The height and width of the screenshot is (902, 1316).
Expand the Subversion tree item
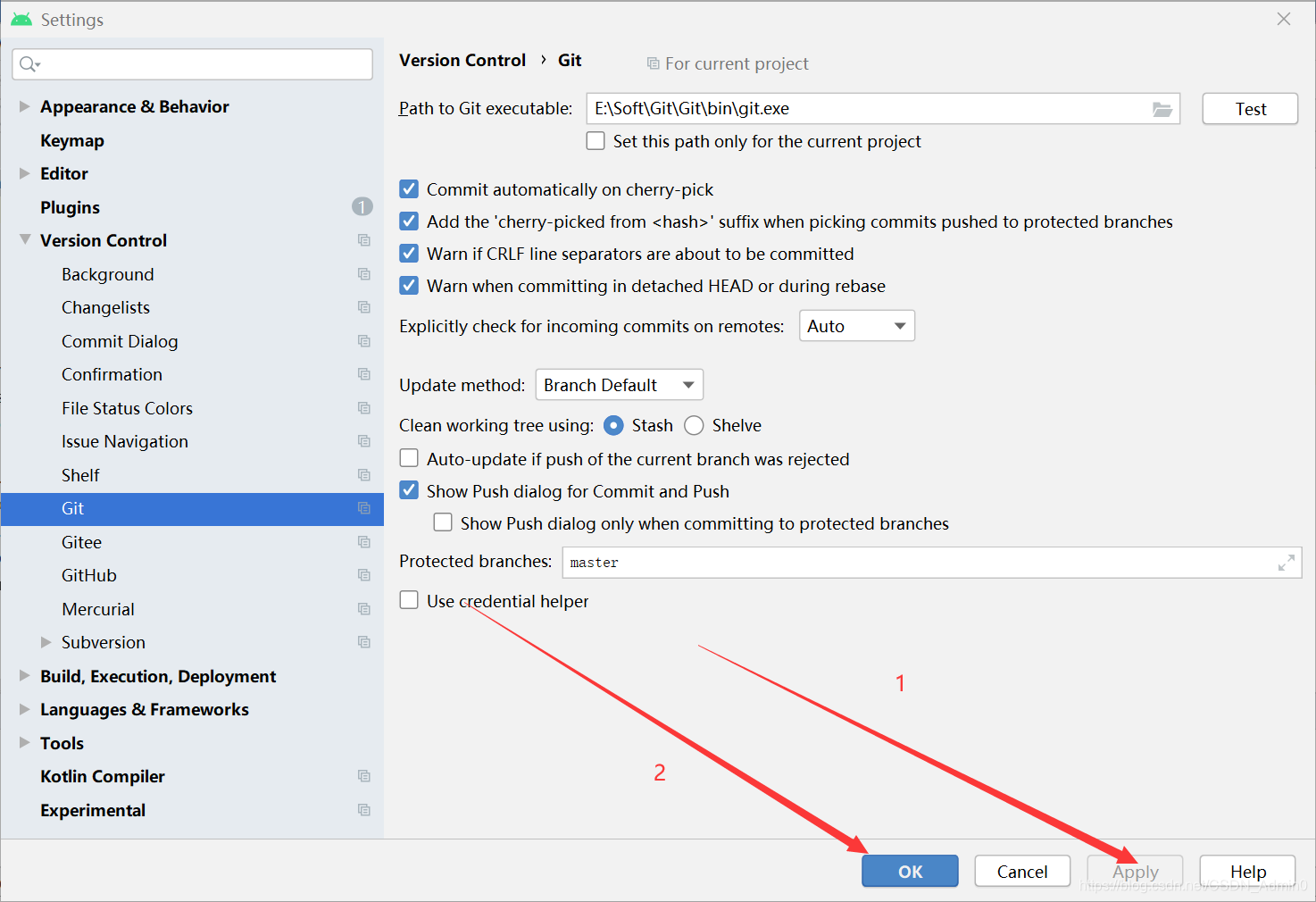coord(46,641)
